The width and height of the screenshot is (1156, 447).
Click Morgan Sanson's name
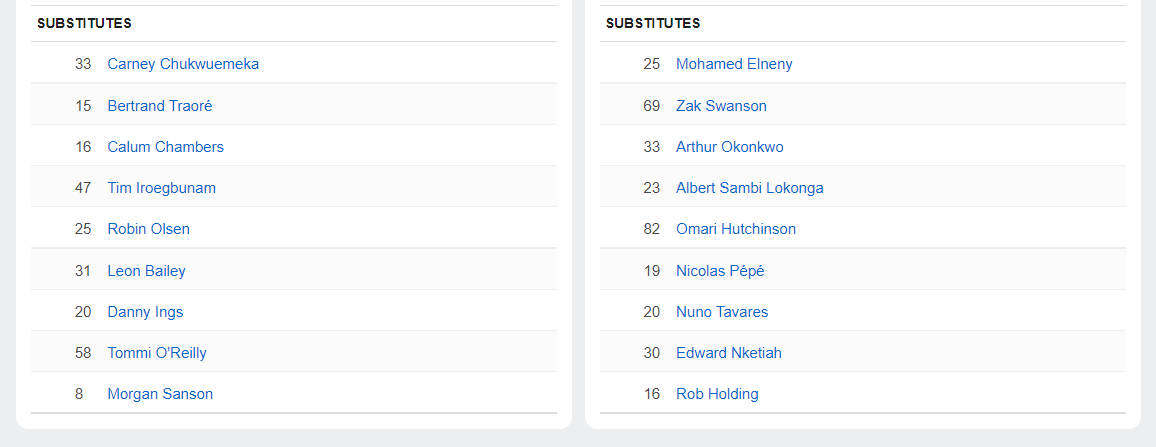(x=160, y=394)
